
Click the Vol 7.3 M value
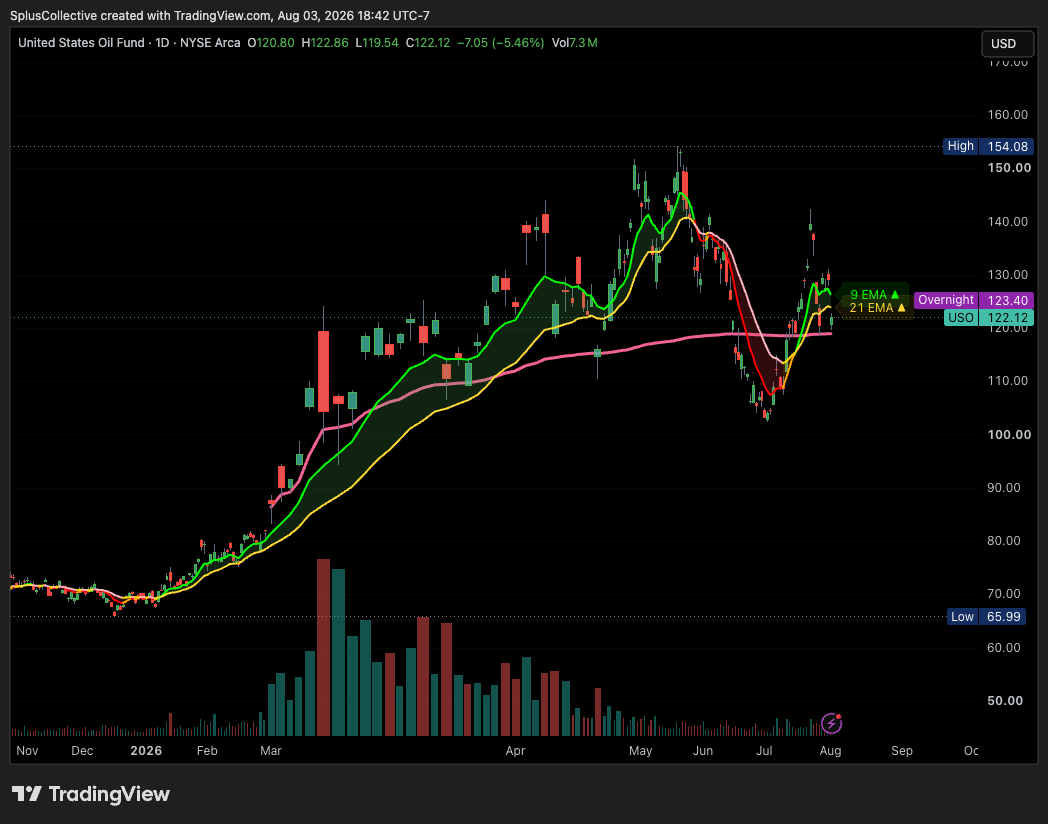574,43
